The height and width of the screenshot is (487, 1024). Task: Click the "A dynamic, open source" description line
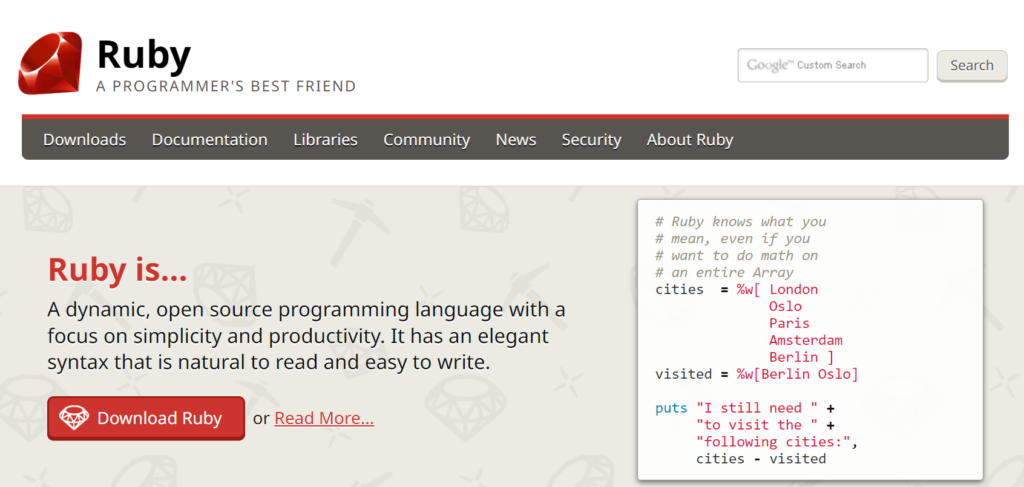click(306, 309)
